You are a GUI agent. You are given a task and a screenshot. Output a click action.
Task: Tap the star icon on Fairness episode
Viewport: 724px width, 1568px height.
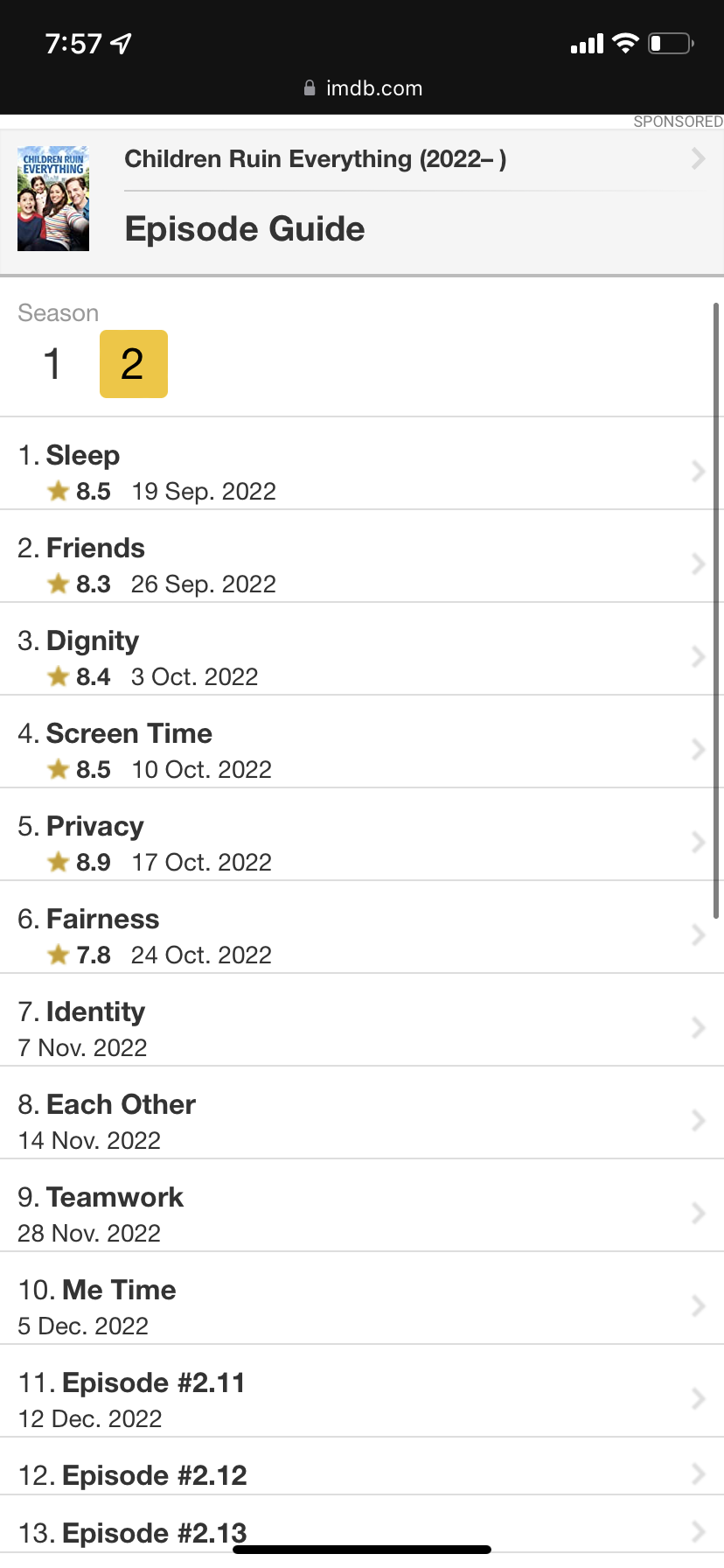(x=59, y=955)
